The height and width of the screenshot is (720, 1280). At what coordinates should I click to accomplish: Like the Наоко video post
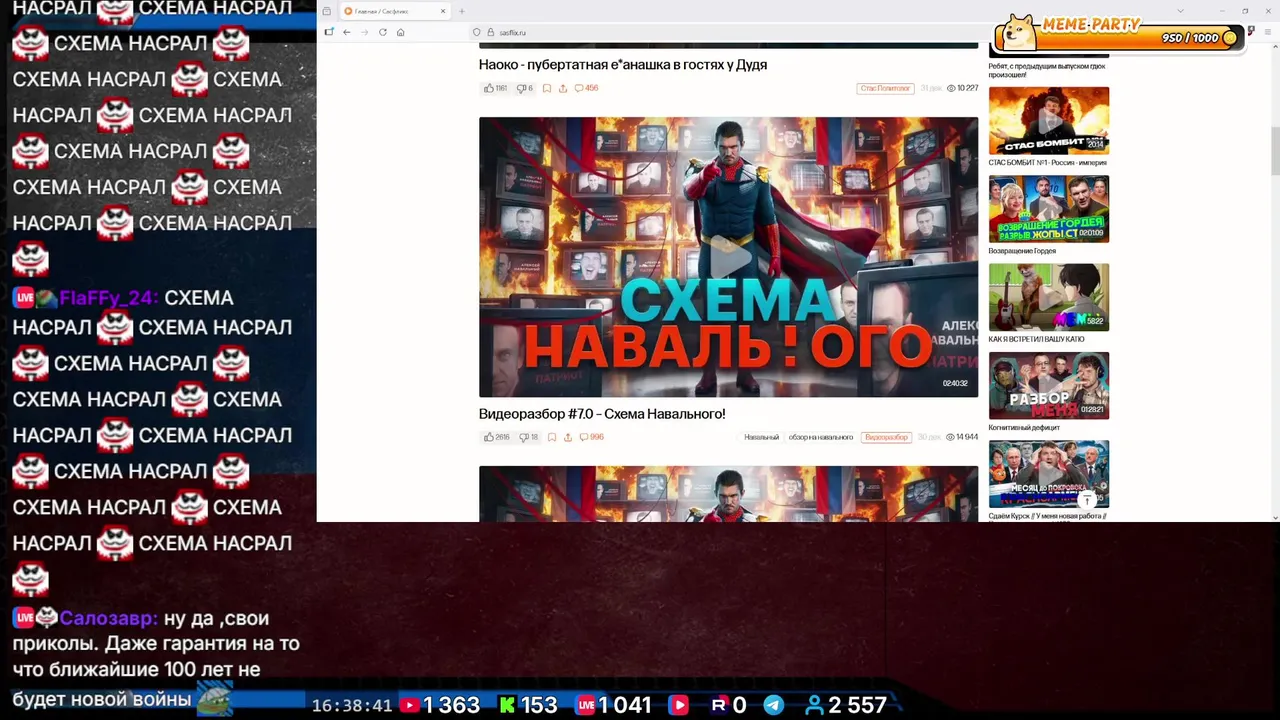(x=495, y=88)
